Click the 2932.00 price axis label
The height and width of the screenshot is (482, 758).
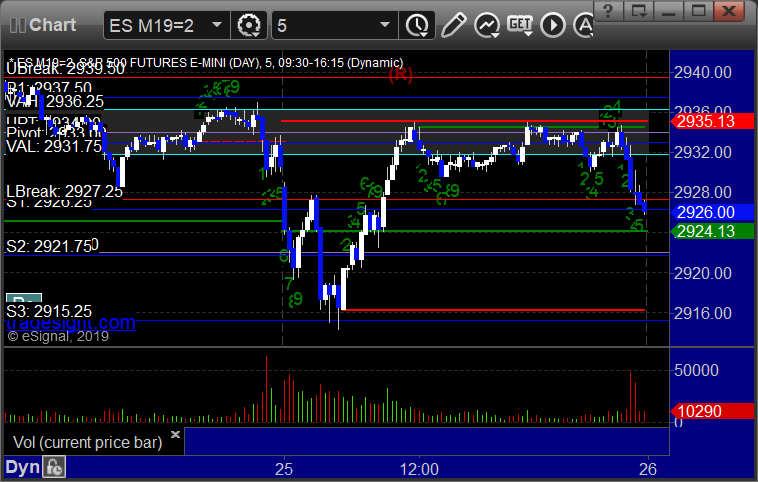click(x=703, y=152)
